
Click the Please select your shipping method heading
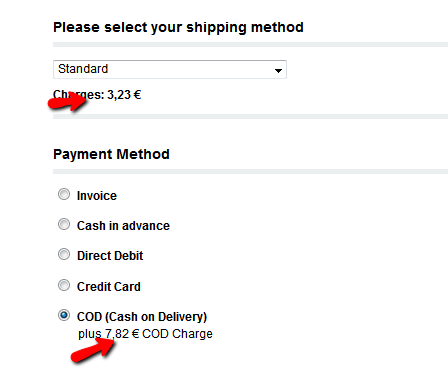click(x=178, y=27)
